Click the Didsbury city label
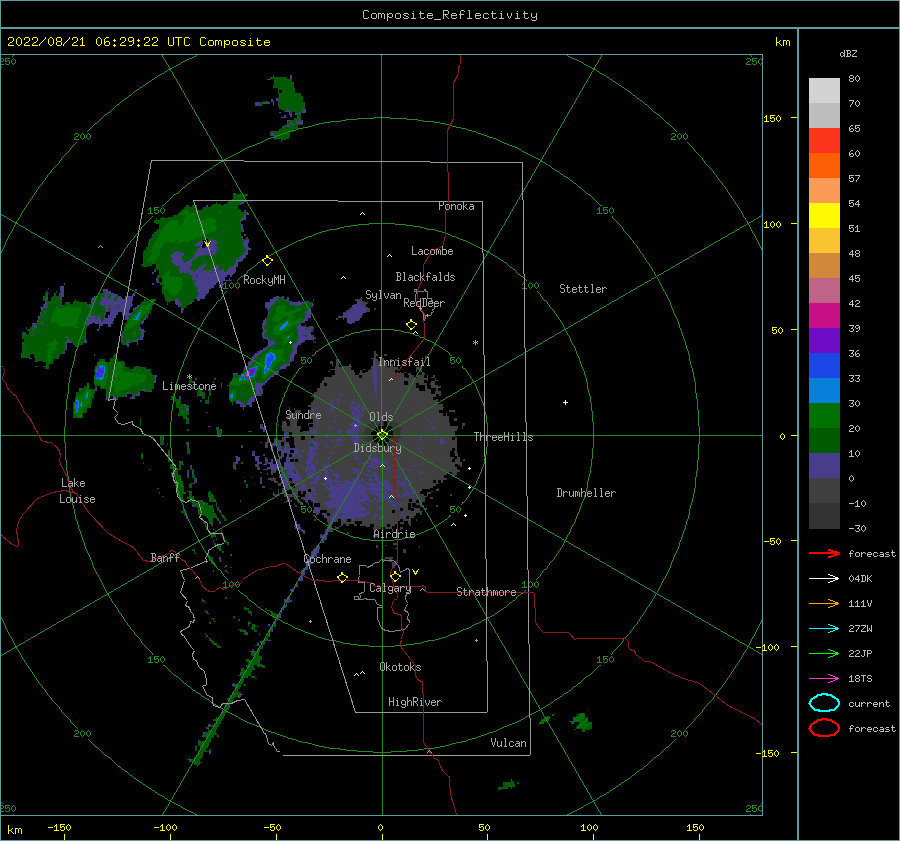Image resolution: width=900 pixels, height=841 pixels. (x=377, y=448)
